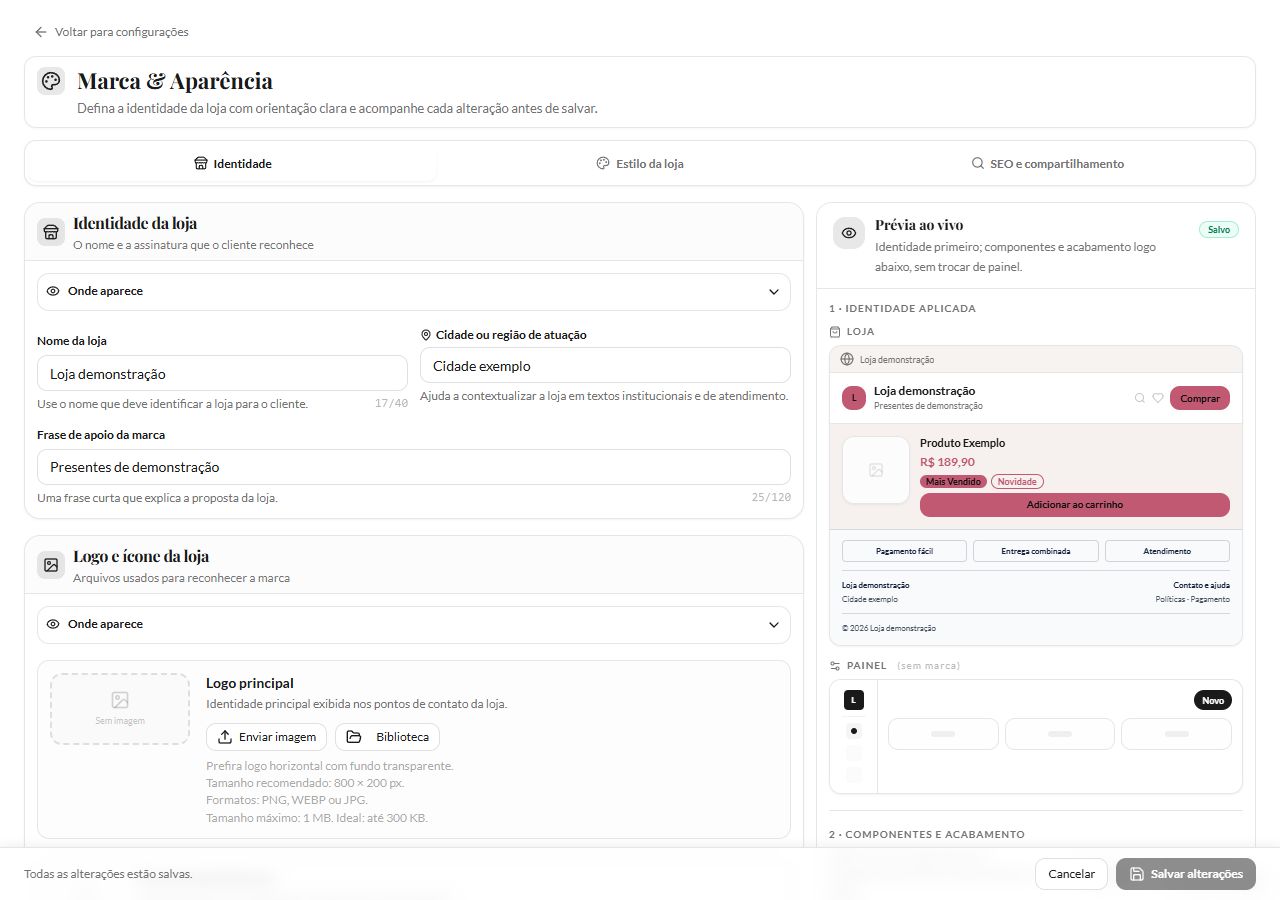Image resolution: width=1280 pixels, height=900 pixels.
Task: Click the black L logo in the Painel preview
Action: (x=853, y=700)
